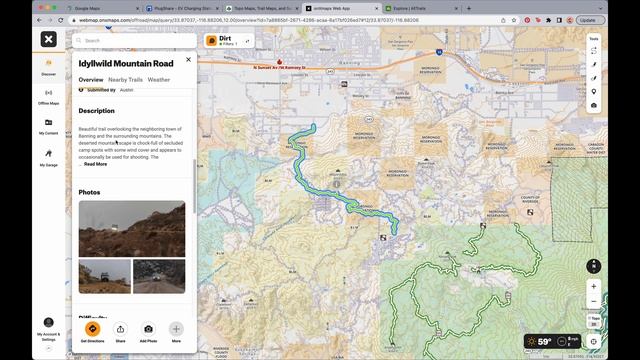This screenshot has width=640, height=360.
Task: Open the jeep on trail photo thumbnail
Action: 105,276
